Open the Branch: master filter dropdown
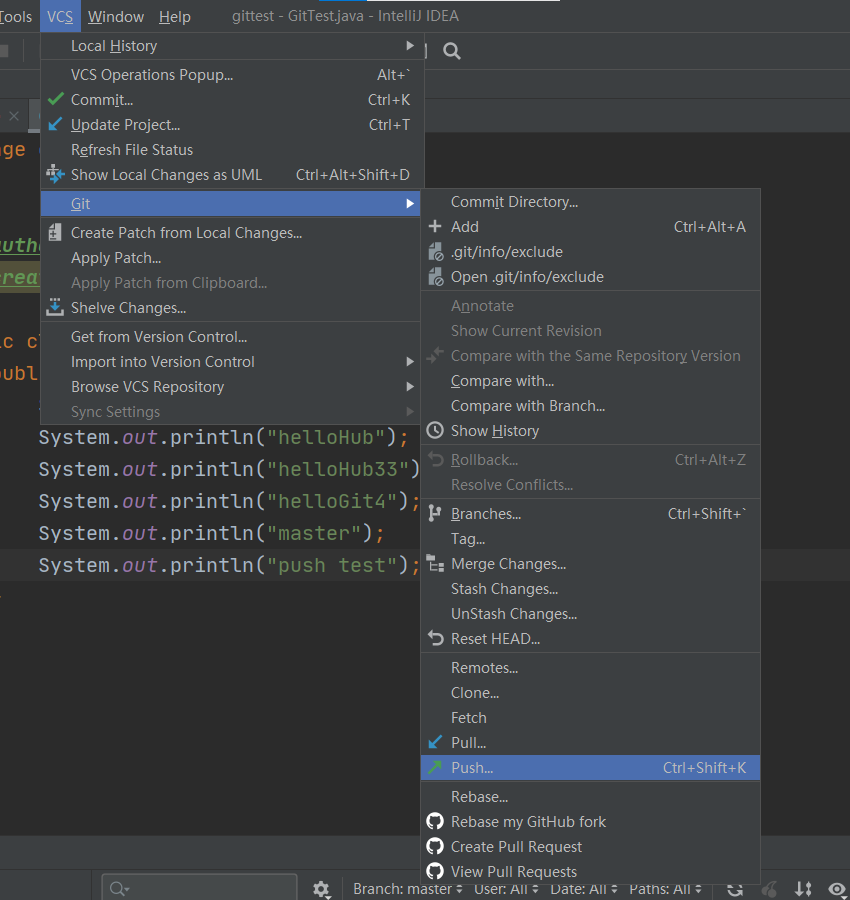Viewport: 850px width, 900px height. click(x=407, y=889)
